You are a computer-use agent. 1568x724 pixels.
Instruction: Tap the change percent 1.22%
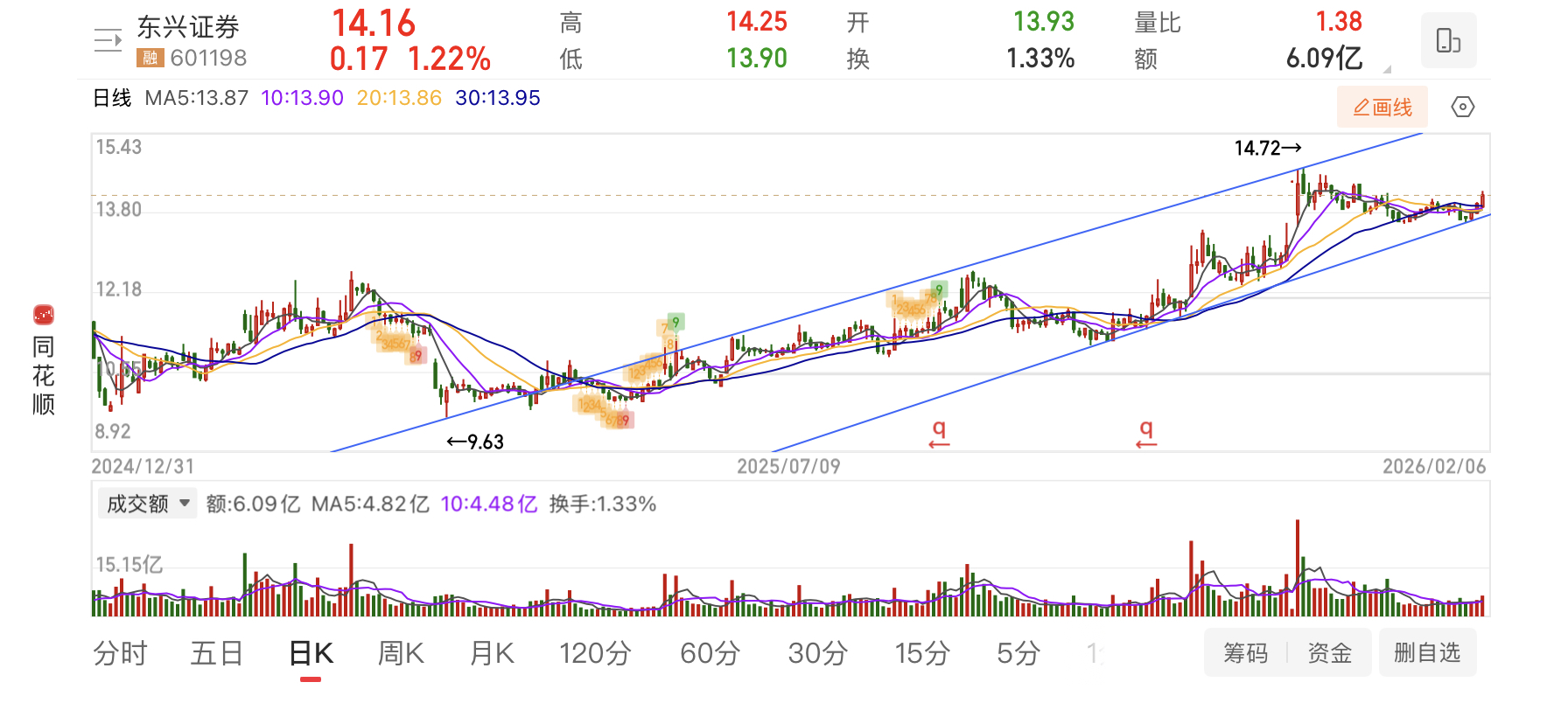coord(449,59)
